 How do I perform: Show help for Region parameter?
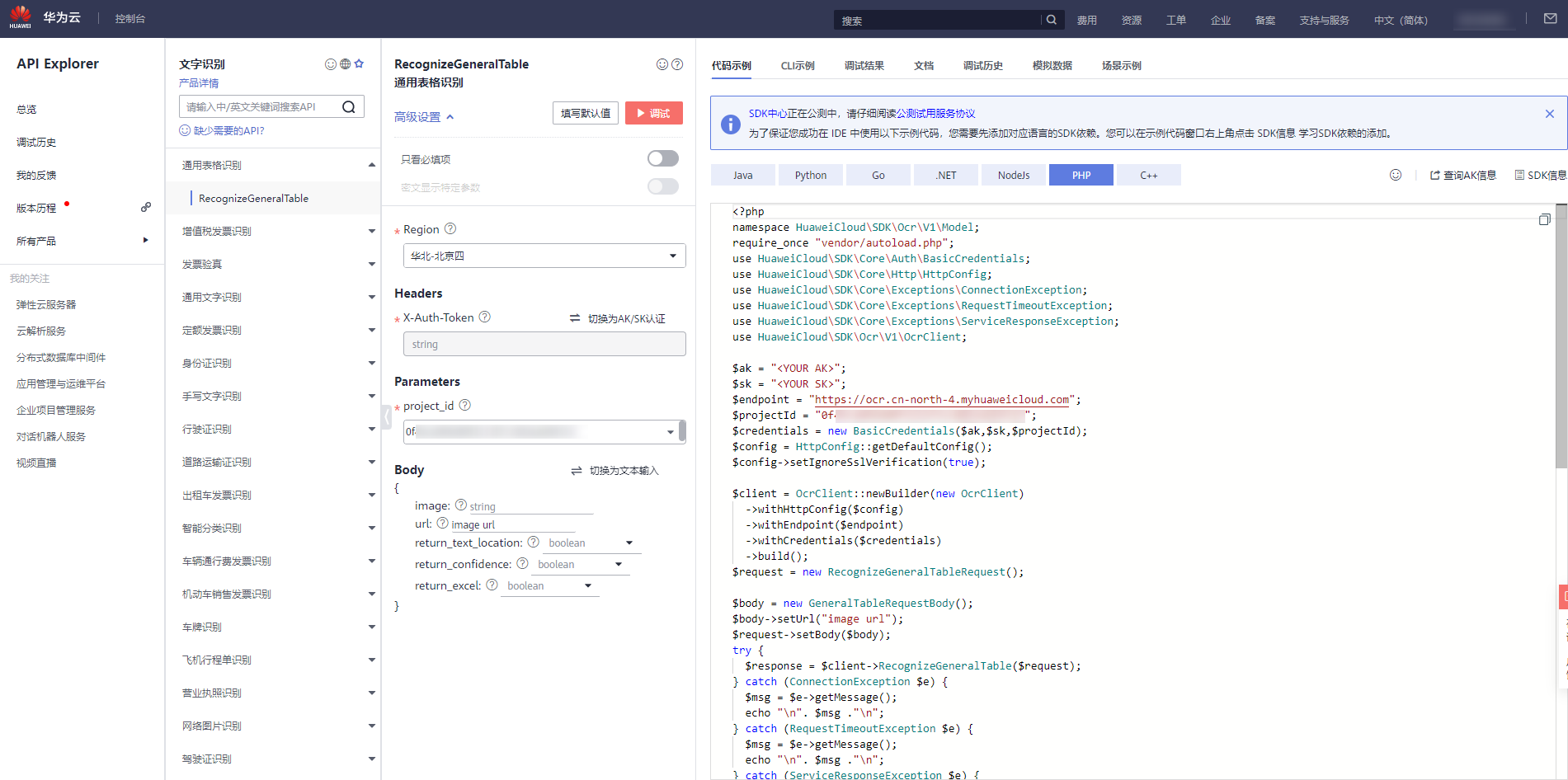pyautogui.click(x=450, y=228)
